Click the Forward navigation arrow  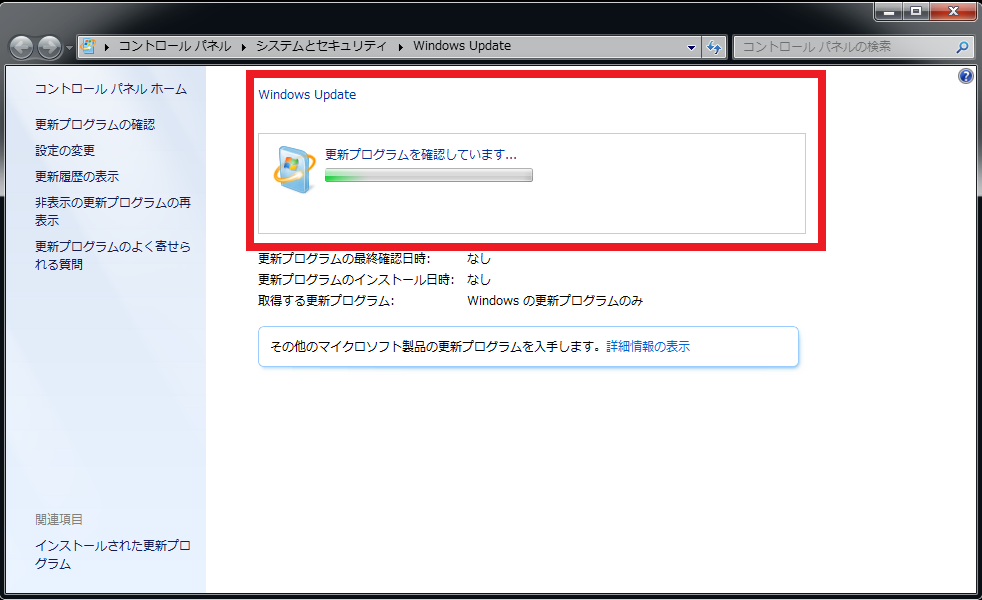[49, 47]
